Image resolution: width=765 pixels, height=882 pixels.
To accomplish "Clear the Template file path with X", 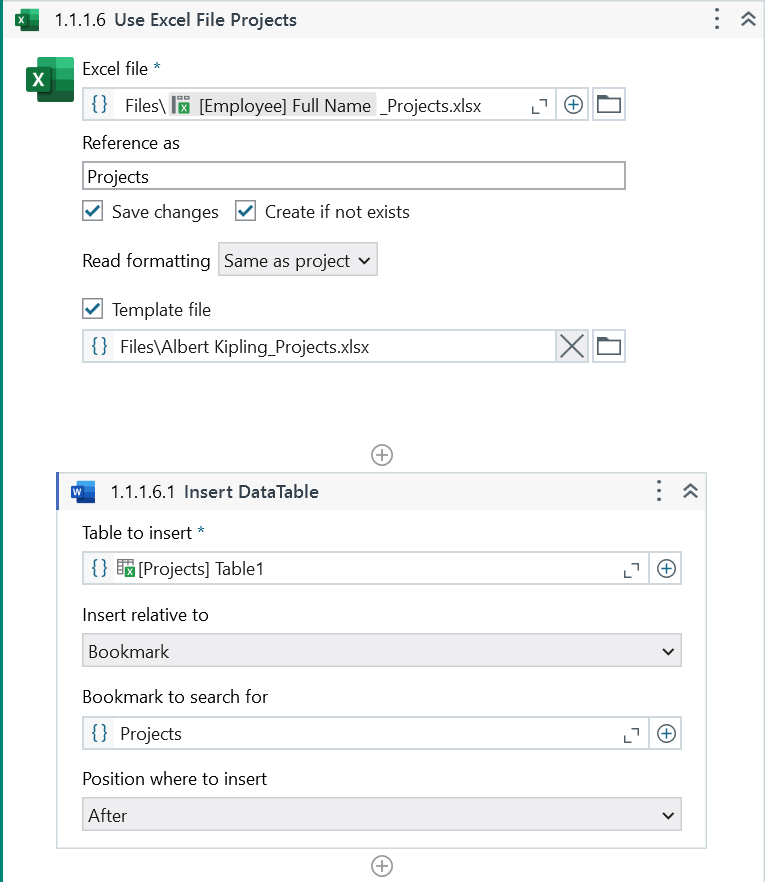I will [x=572, y=347].
